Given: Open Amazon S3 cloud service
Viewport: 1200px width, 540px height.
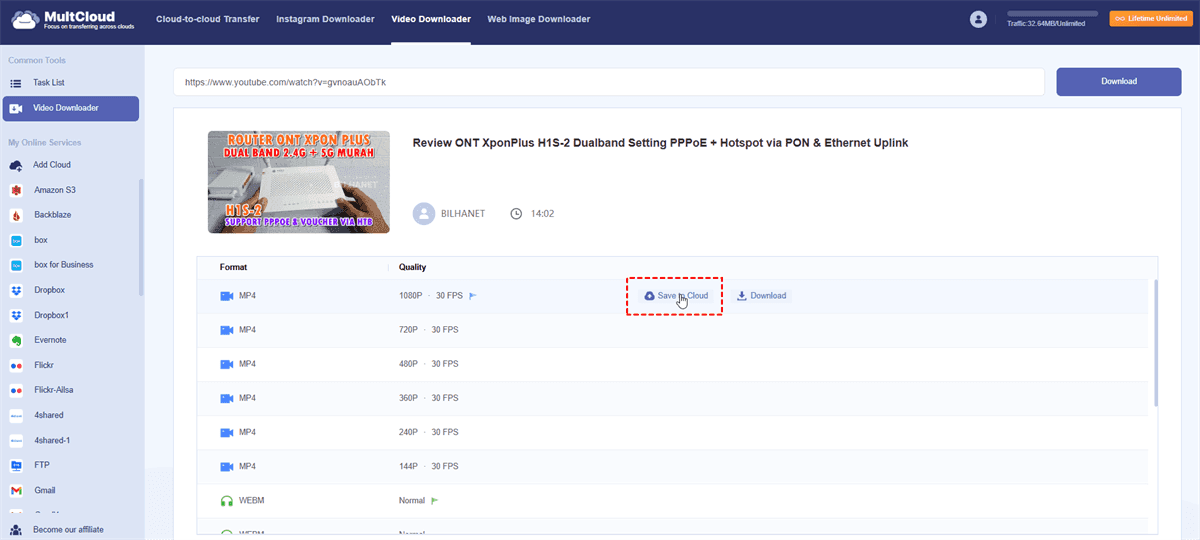Looking at the screenshot, I should point(56,190).
